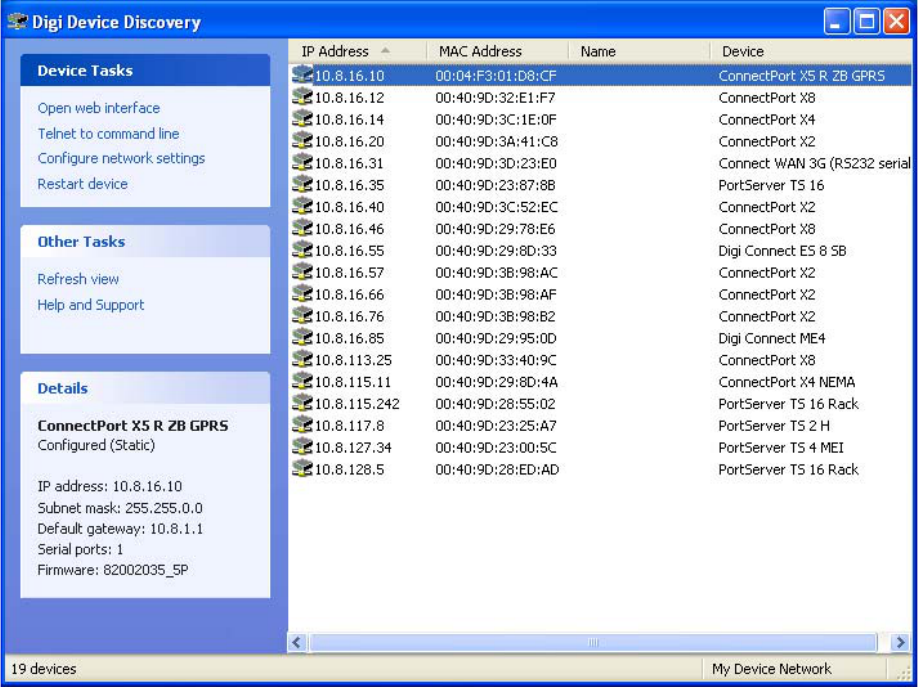
Task: Sort by IP Address column header
Action: 358,52
